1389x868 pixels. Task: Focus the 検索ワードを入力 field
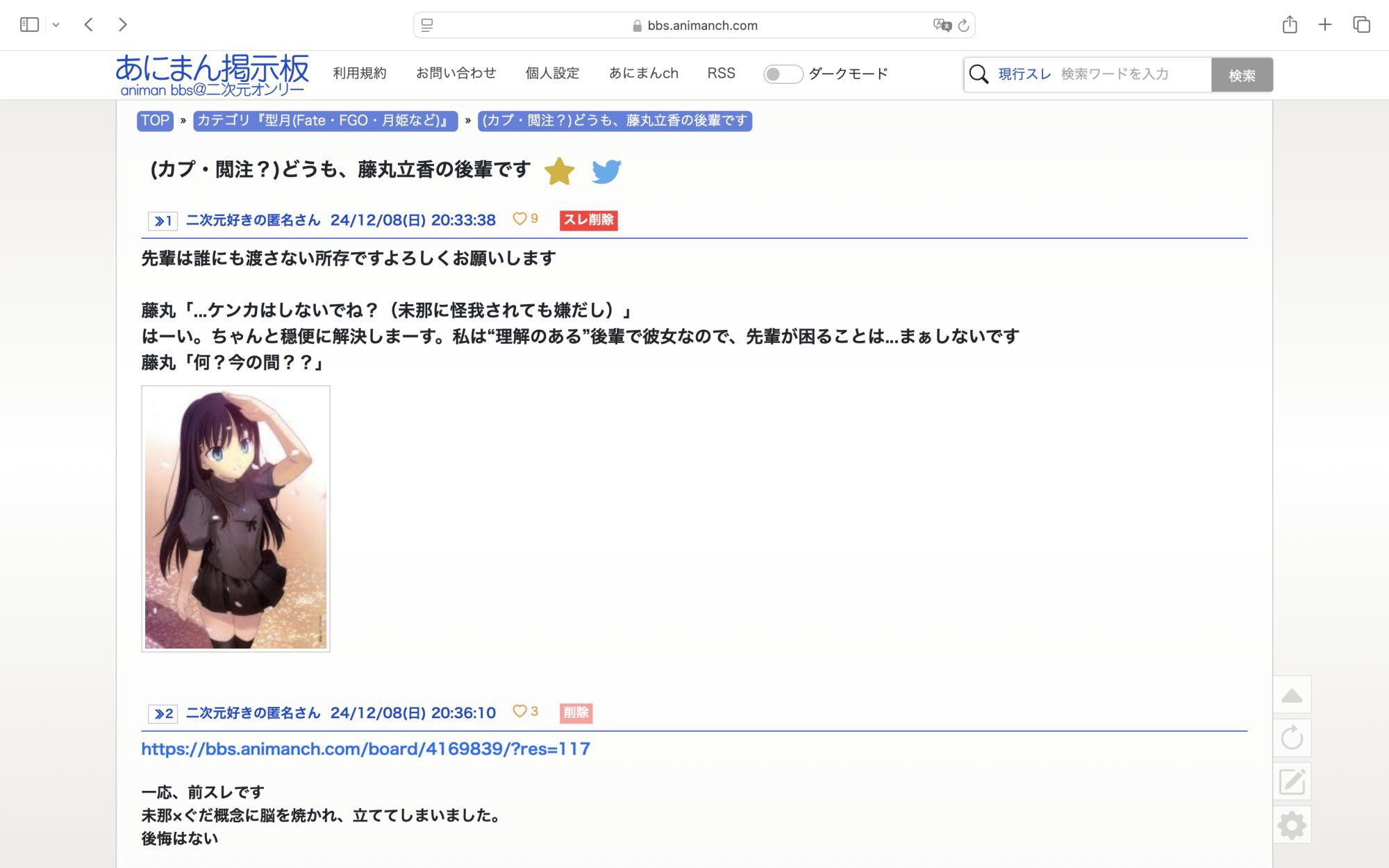(x=1134, y=74)
